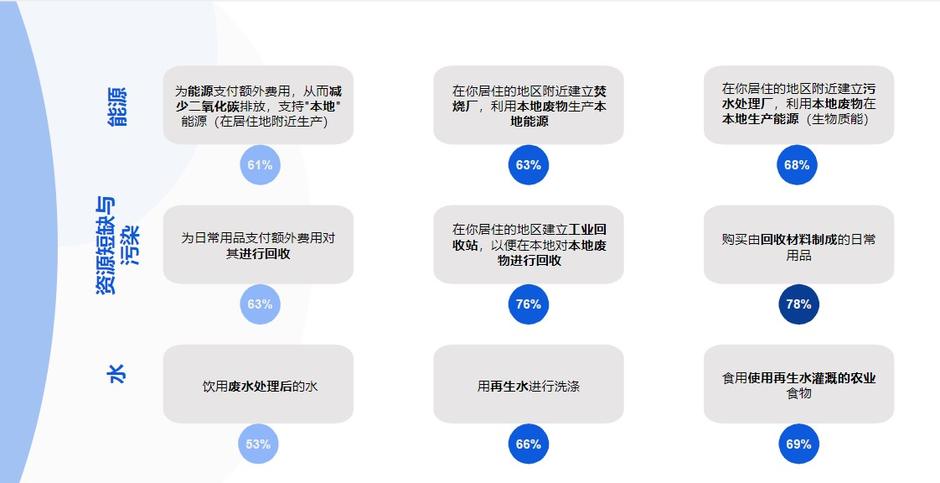Viewport: 940px width, 483px height.
Task: Click the card about 减少二氧化碳排放
Action: click(x=258, y=105)
